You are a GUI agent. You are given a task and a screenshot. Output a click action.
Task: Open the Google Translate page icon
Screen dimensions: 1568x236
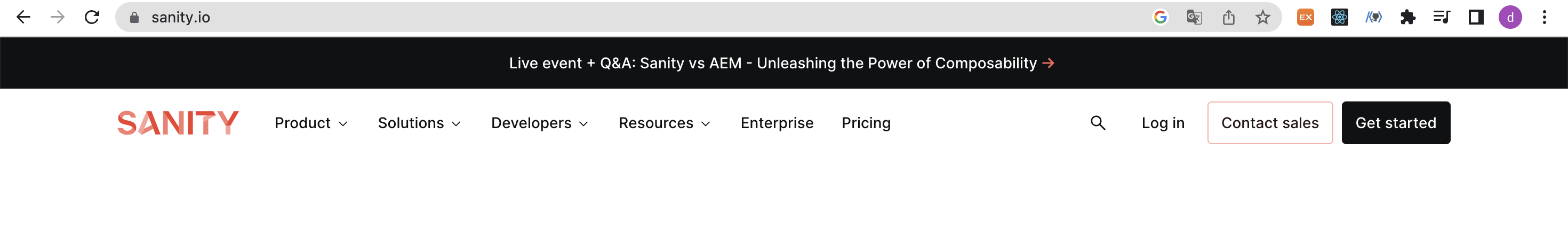(1194, 17)
